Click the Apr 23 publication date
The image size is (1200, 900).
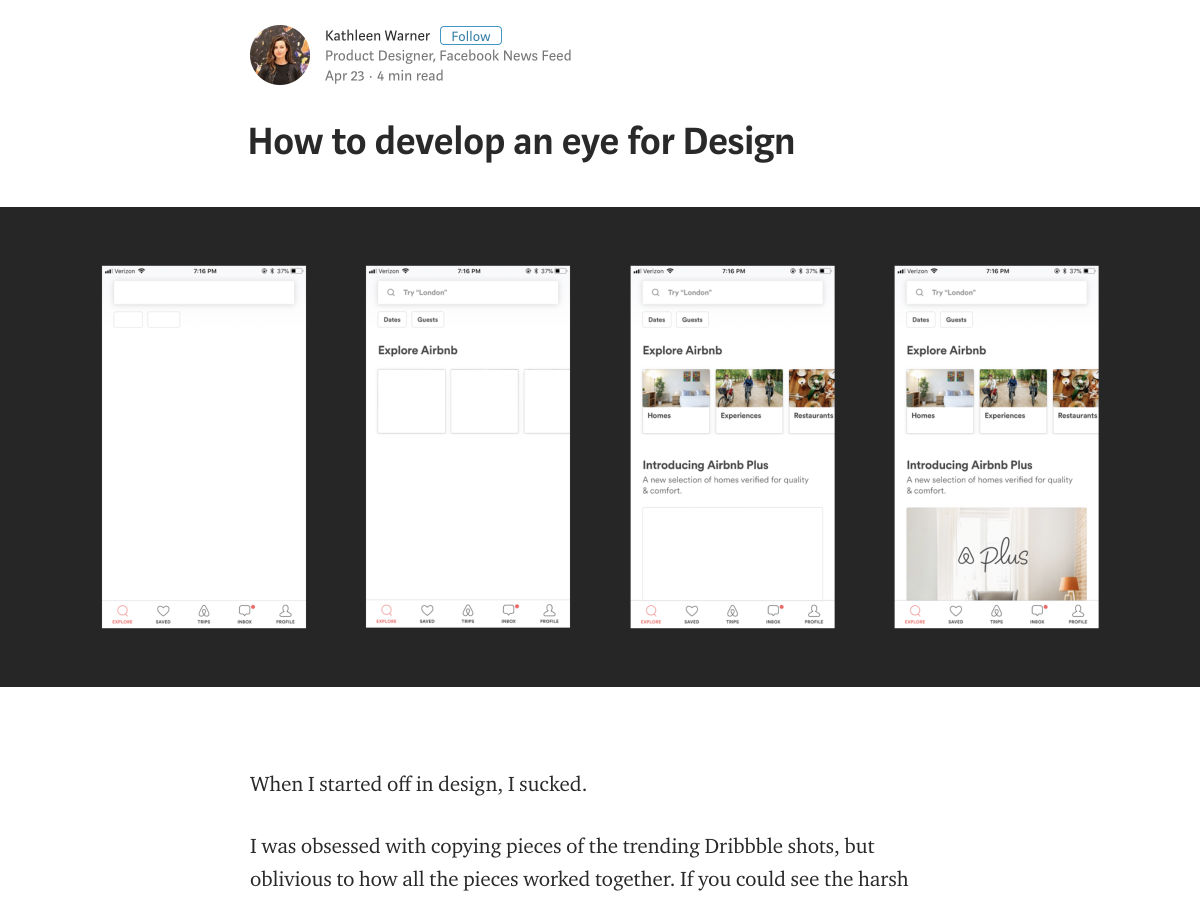pyautogui.click(x=344, y=76)
